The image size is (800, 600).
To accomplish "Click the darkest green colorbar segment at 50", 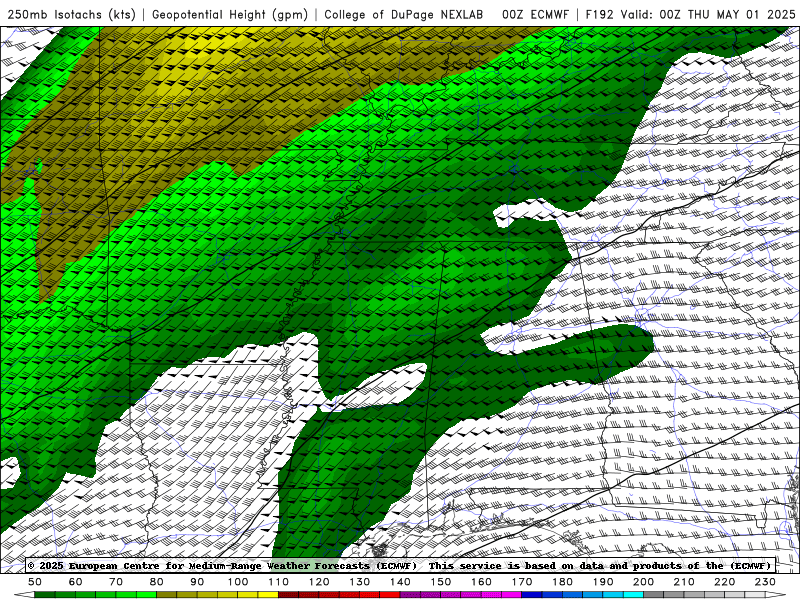I will [x=45, y=595].
